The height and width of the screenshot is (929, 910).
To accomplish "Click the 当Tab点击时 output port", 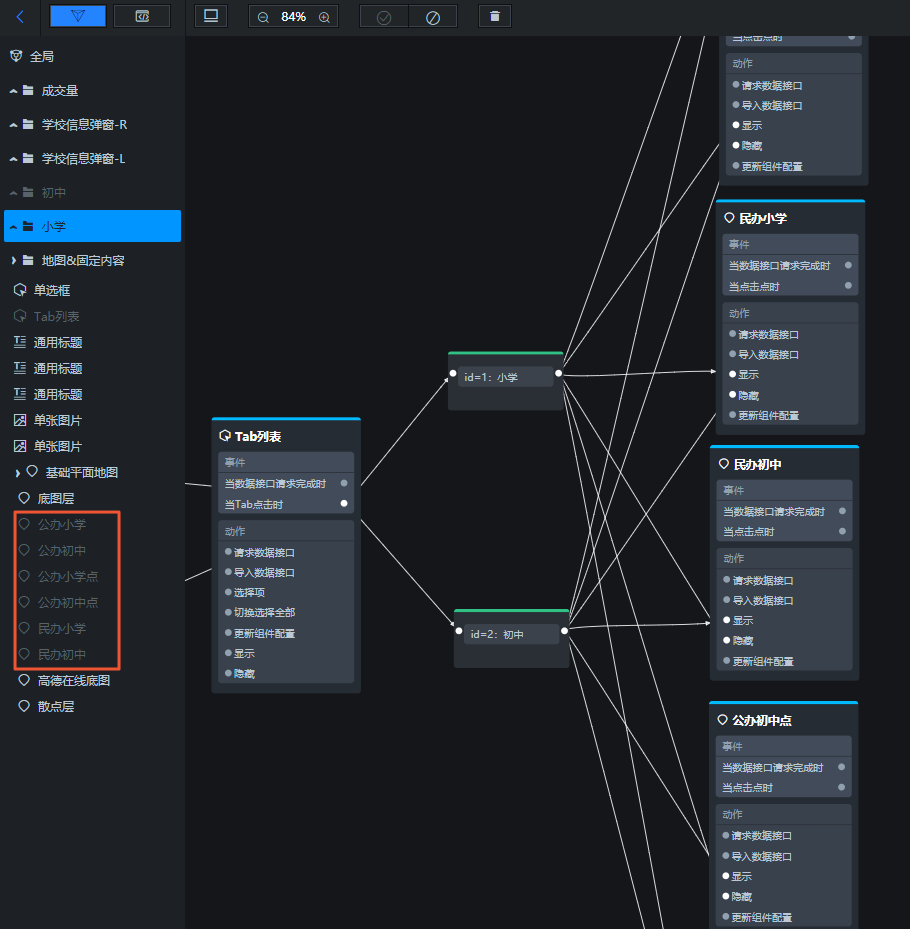I will 344,504.
